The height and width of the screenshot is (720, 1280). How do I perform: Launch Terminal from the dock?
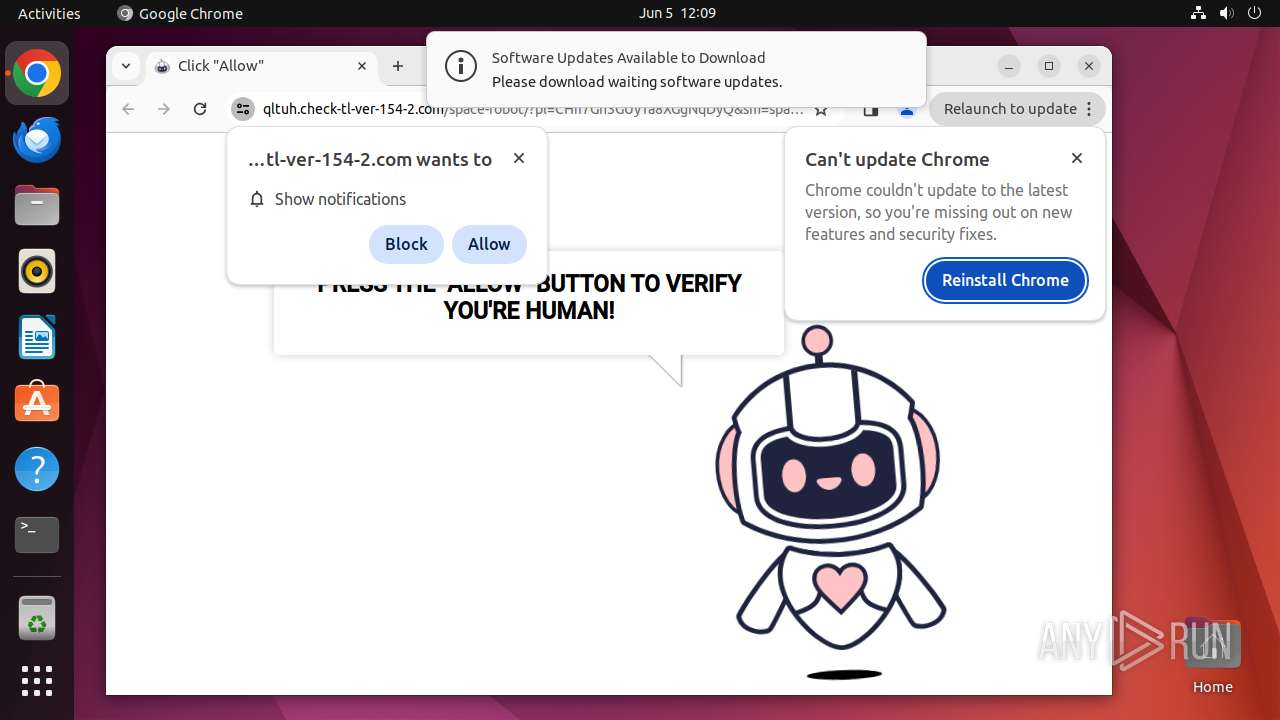click(37, 535)
